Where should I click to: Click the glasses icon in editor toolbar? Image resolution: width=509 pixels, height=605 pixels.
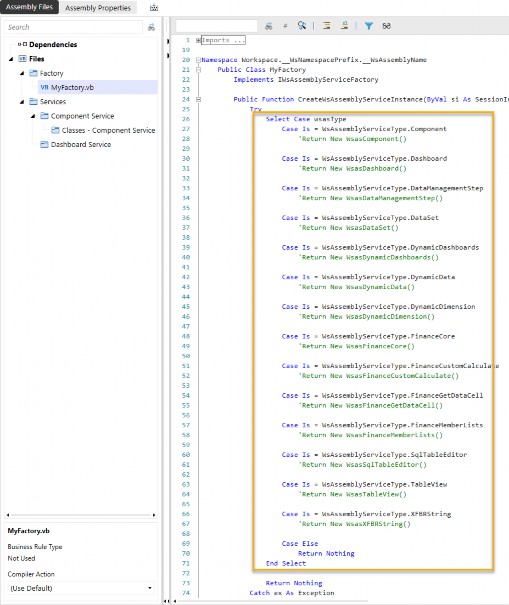pyautogui.click(x=386, y=26)
